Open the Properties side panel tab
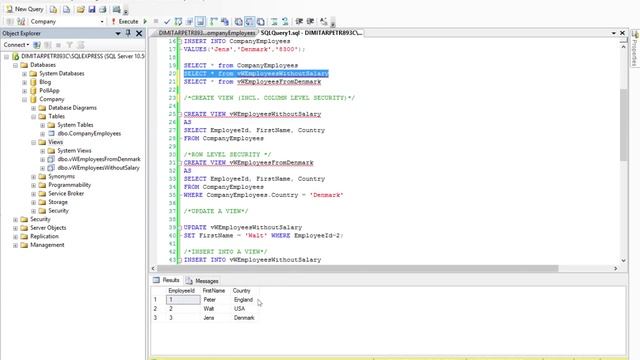The height and width of the screenshot is (360, 640). coord(635,49)
